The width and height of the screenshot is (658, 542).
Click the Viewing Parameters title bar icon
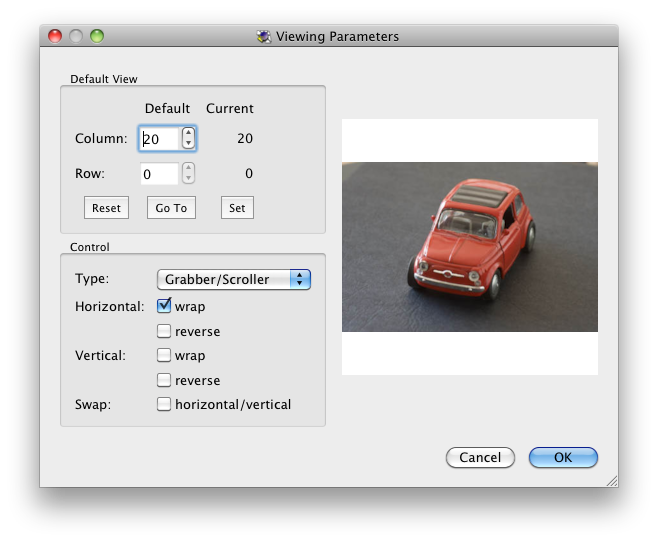pos(264,36)
